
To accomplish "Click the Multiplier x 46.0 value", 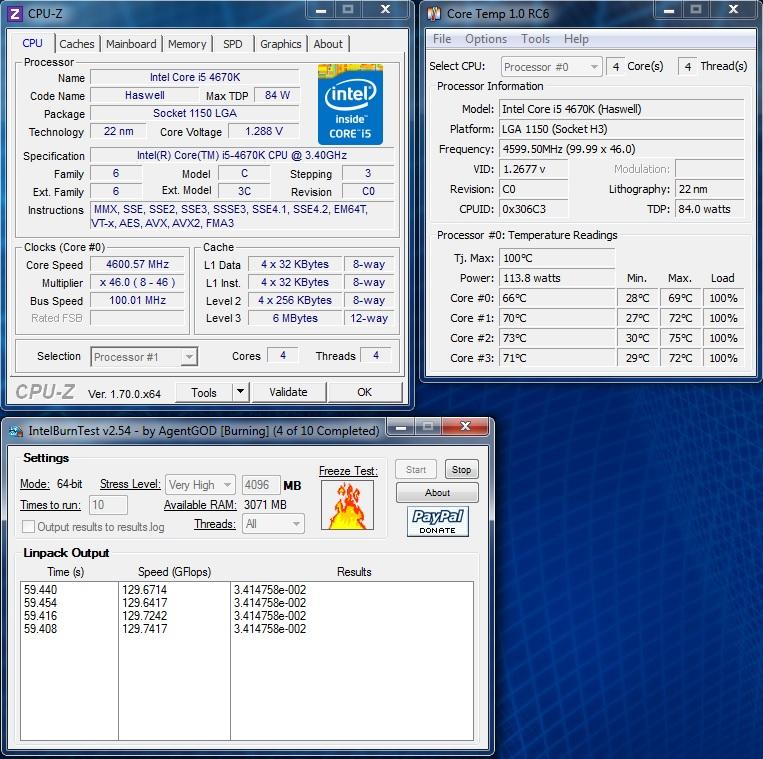I will click(x=138, y=282).
